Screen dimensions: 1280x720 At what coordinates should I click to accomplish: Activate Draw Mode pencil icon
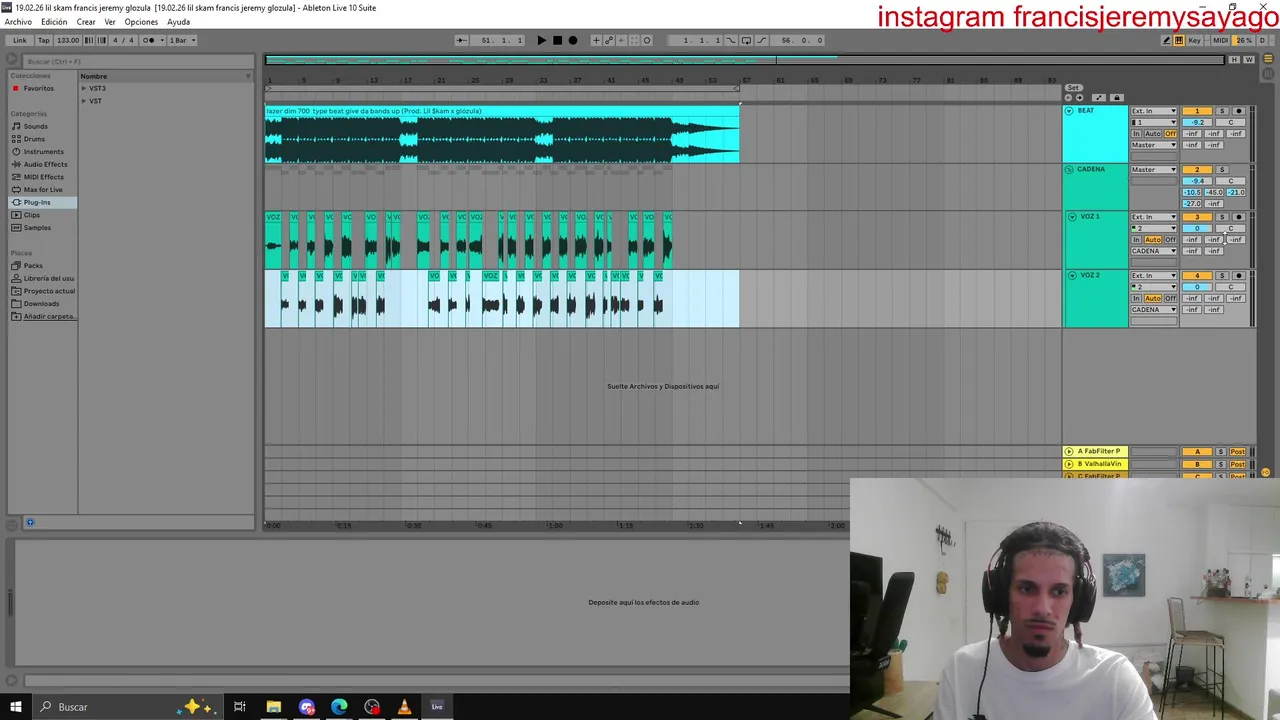point(1167,40)
